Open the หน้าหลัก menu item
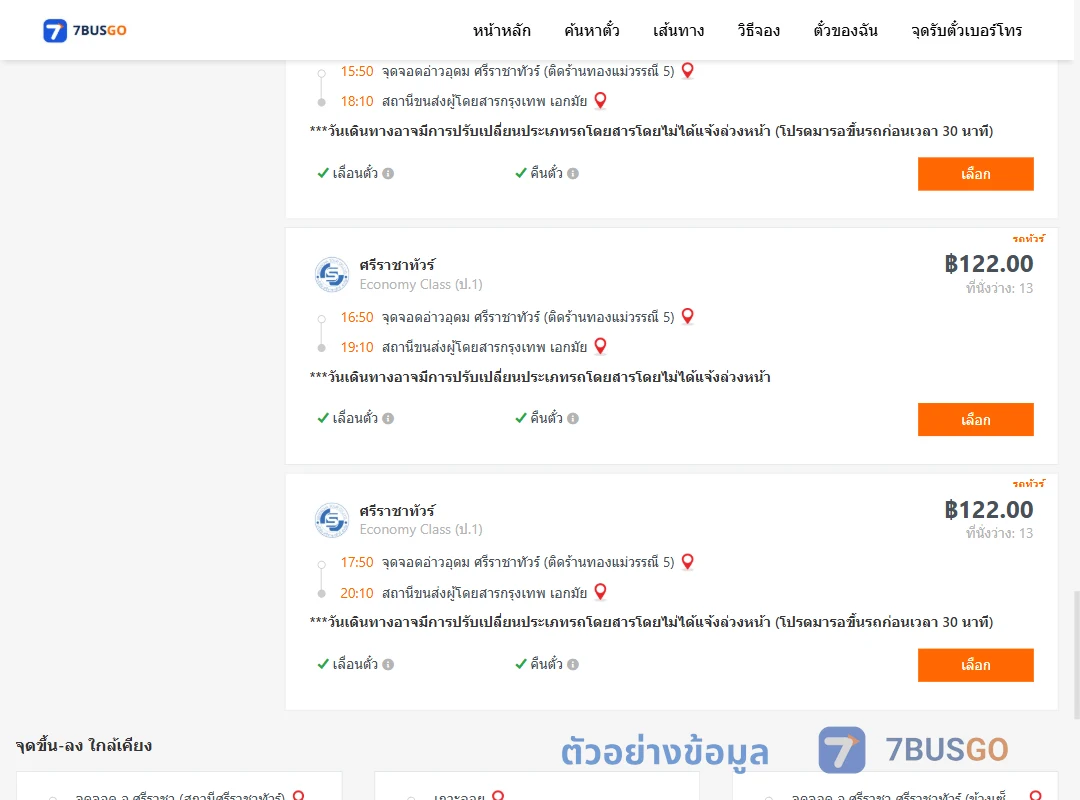1080x800 pixels. tap(501, 30)
